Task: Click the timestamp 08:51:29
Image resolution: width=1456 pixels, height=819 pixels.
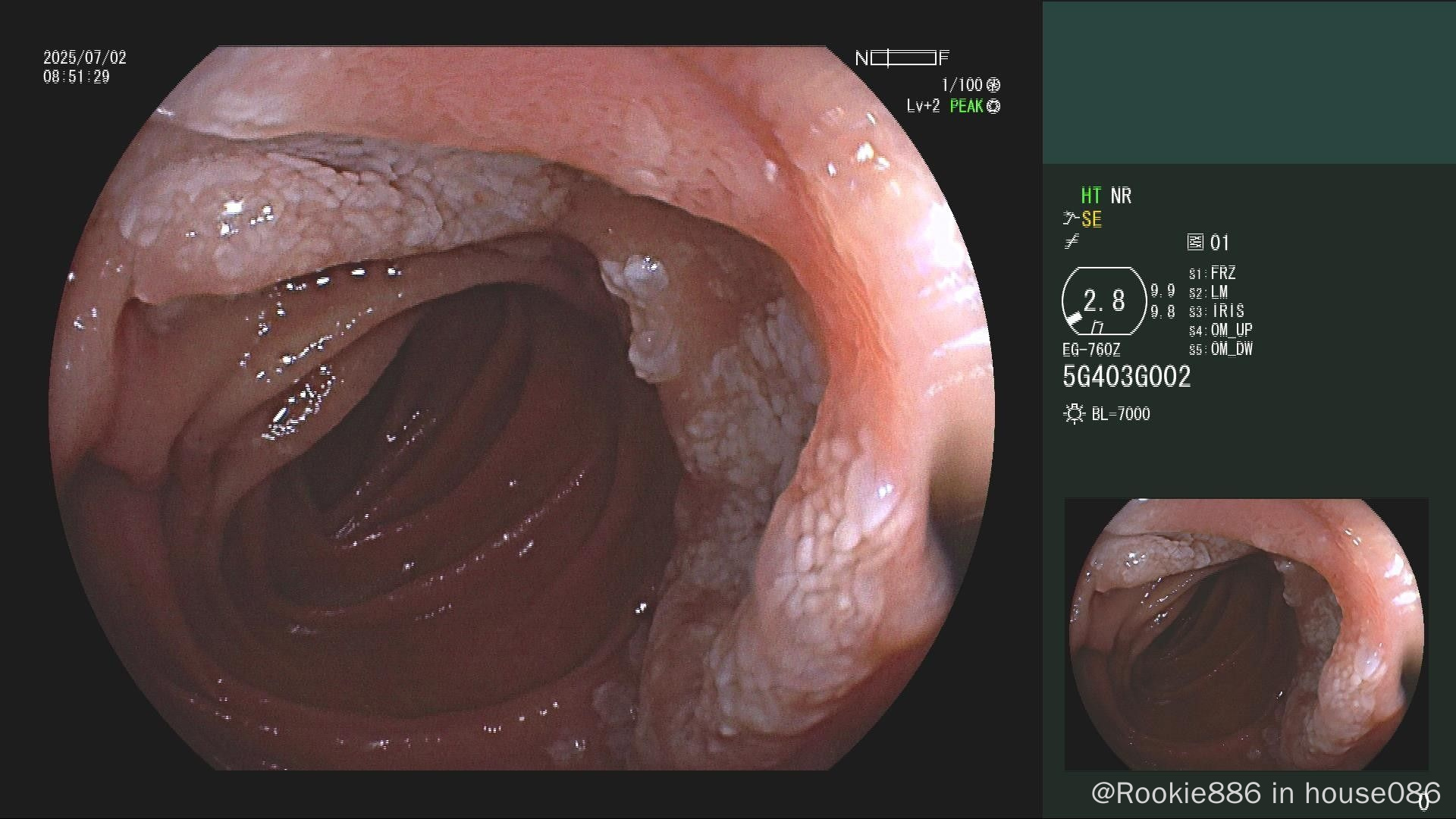Action: pyautogui.click(x=77, y=77)
